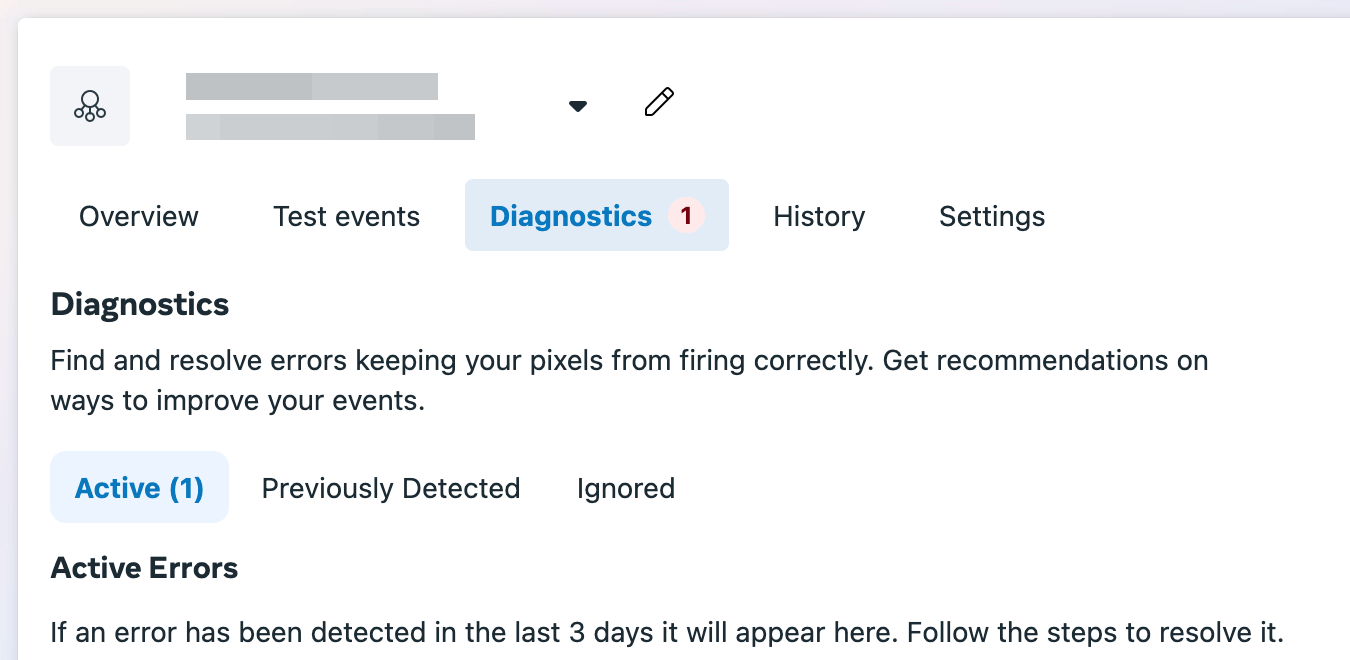Open Previously Detected diagnostics

pos(390,487)
